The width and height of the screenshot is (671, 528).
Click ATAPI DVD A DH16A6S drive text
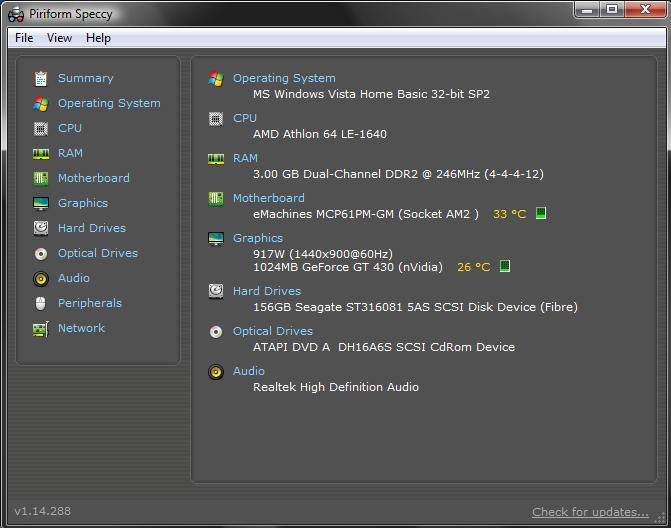tap(384, 347)
